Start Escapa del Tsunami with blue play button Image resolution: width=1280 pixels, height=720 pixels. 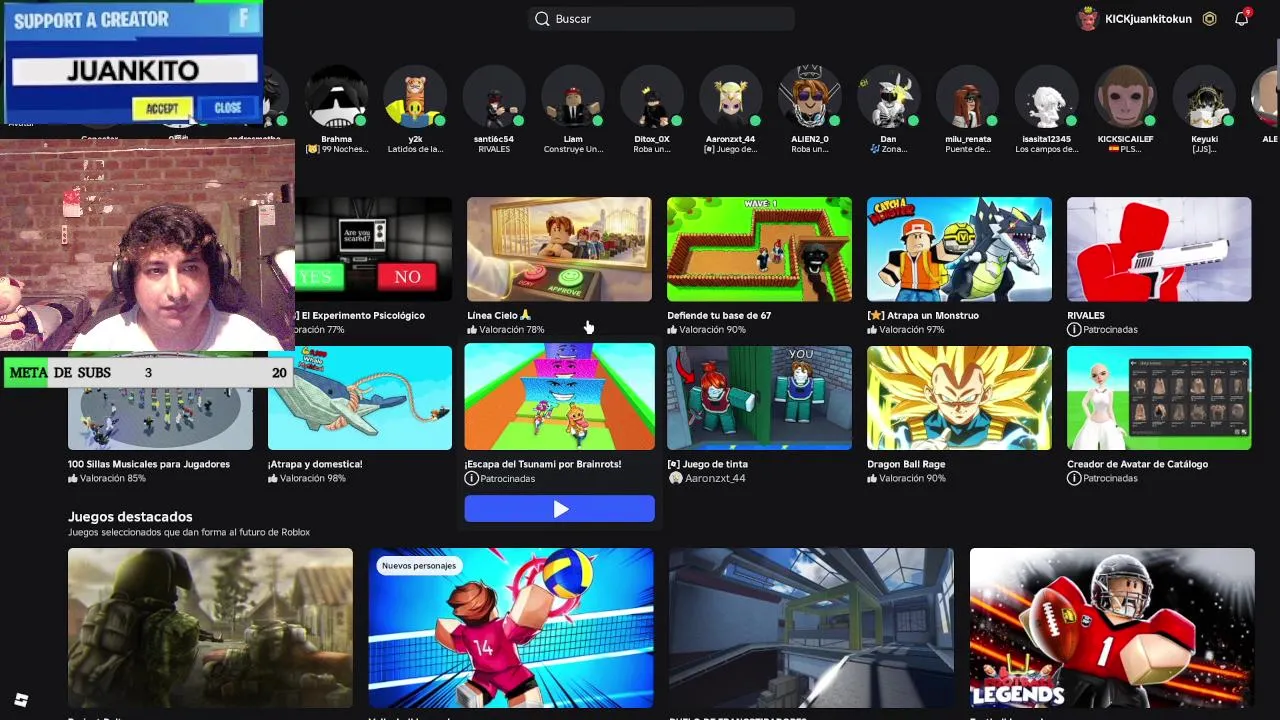click(559, 509)
